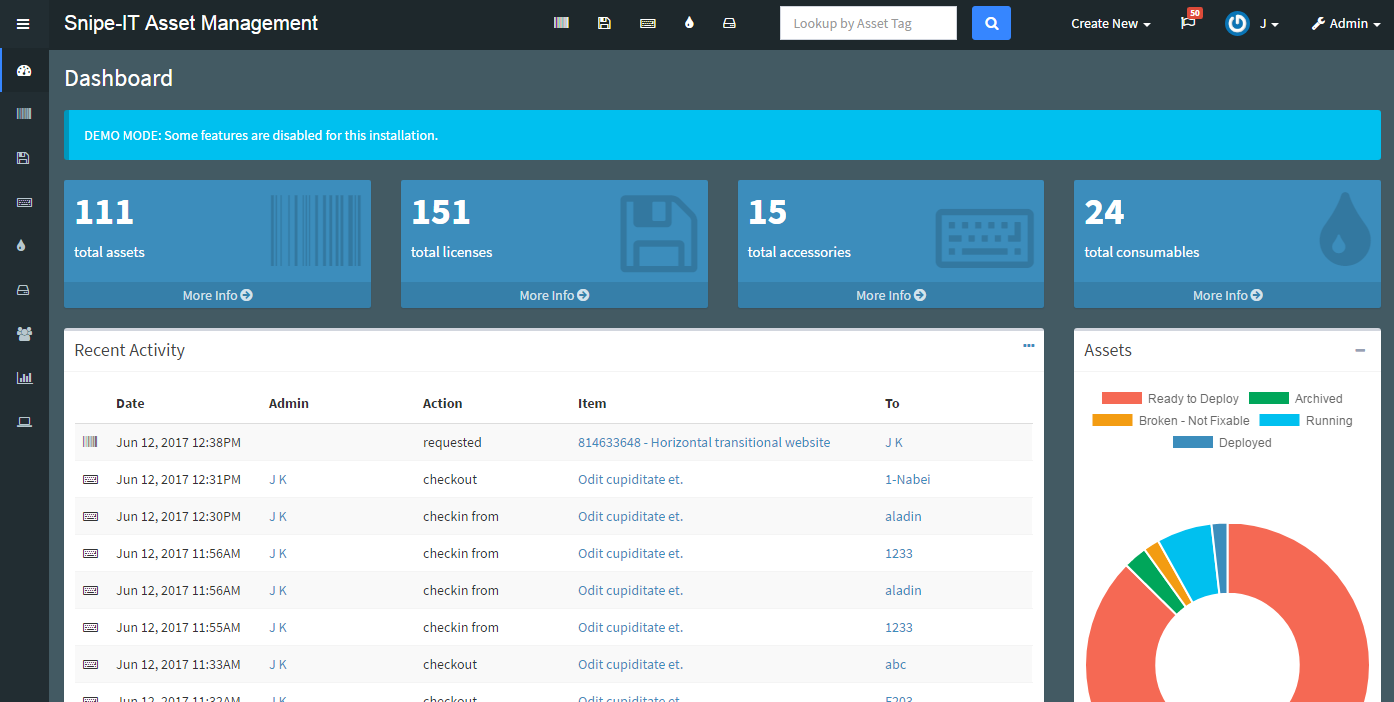Click the floppy disk icon on licenses card
Viewport: 1394px width, 702px height.
[658, 234]
